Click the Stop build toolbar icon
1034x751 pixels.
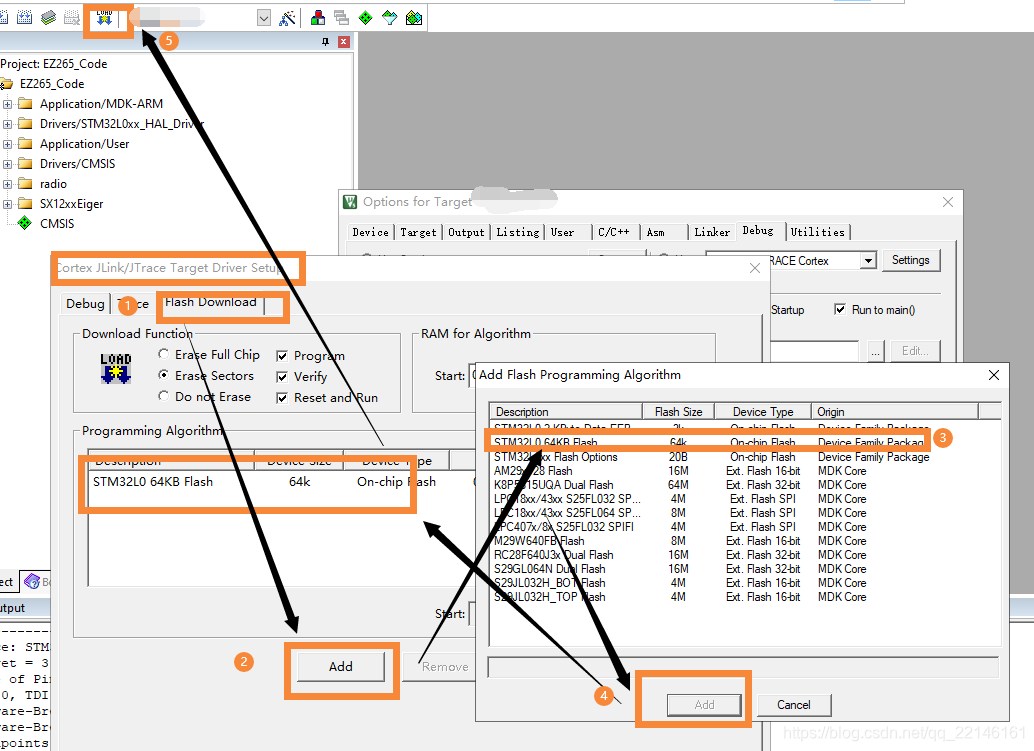72,18
